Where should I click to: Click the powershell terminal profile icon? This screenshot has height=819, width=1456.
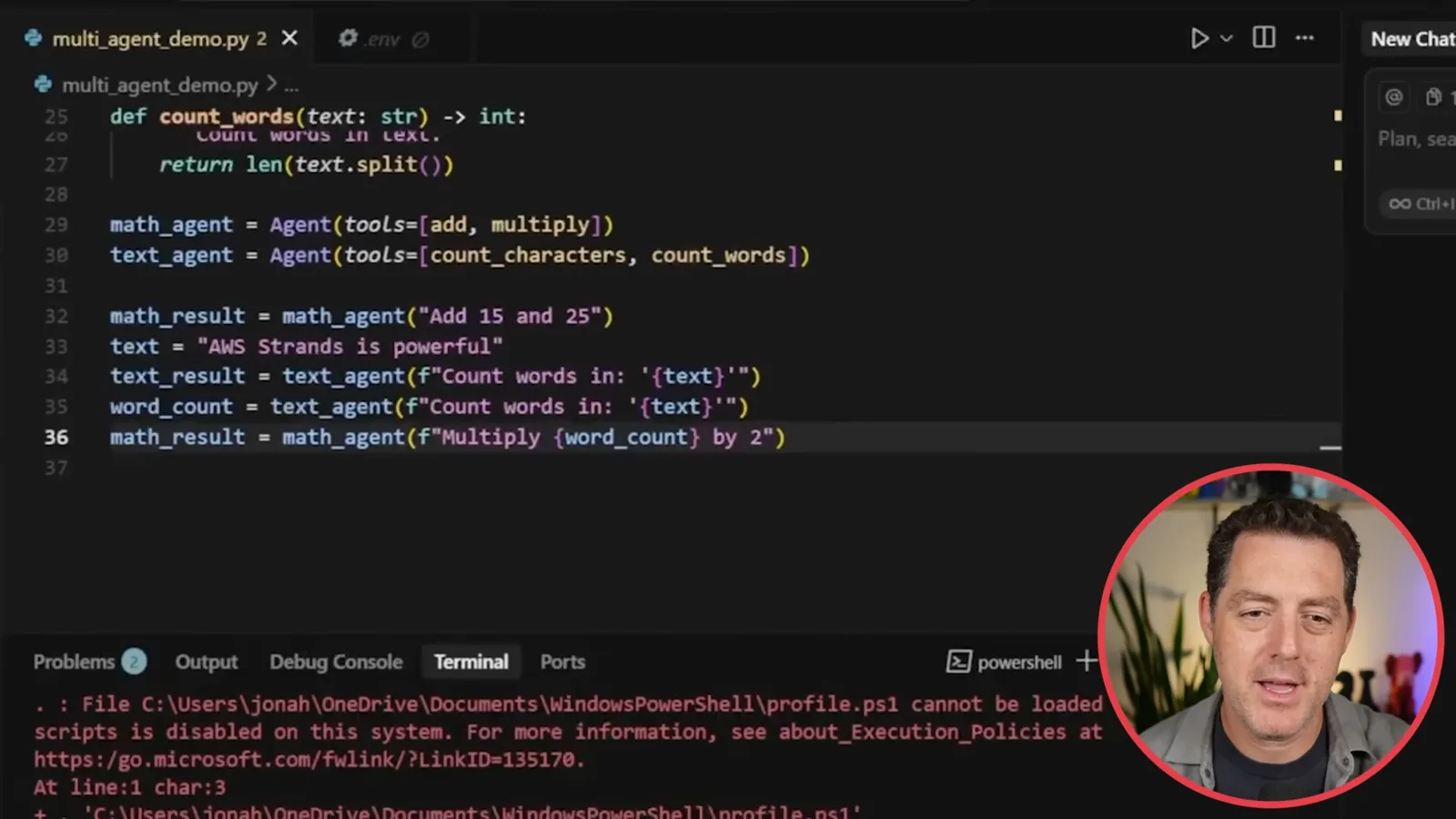point(958,662)
